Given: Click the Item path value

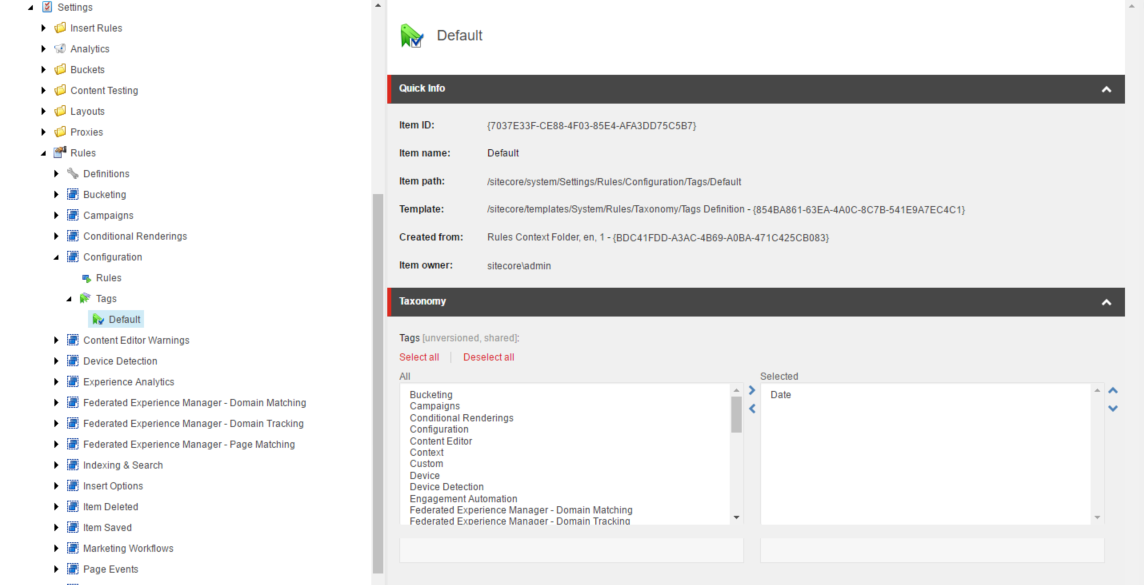Looking at the screenshot, I should click(614, 182).
